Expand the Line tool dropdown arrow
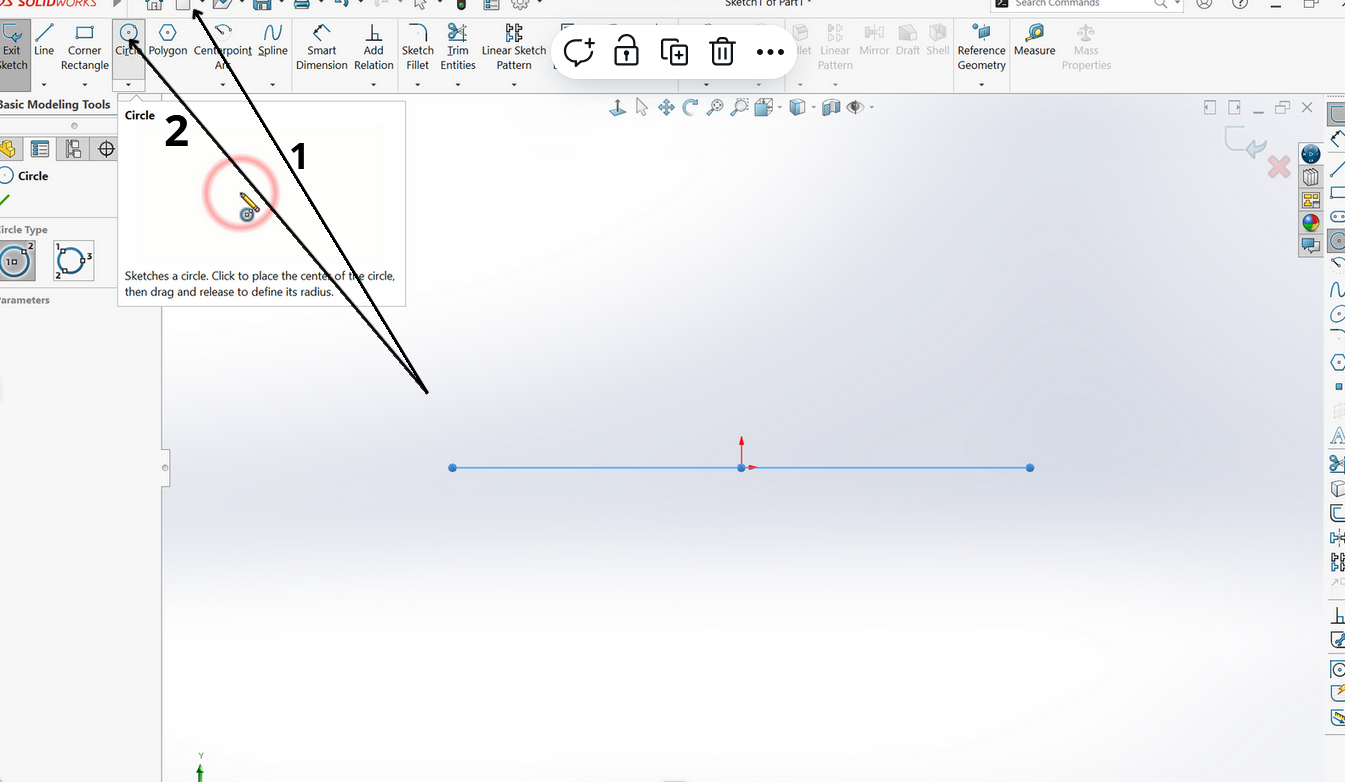This screenshot has width=1345, height=782. click(44, 85)
